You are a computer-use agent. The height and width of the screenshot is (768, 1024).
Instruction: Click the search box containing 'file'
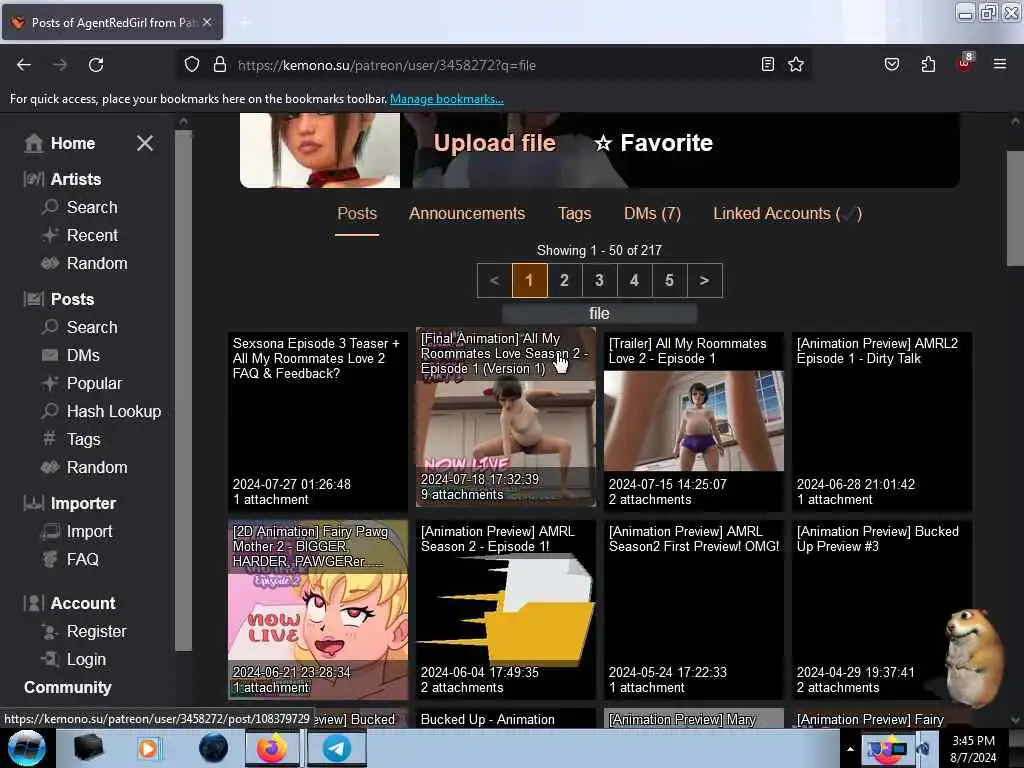(x=600, y=313)
